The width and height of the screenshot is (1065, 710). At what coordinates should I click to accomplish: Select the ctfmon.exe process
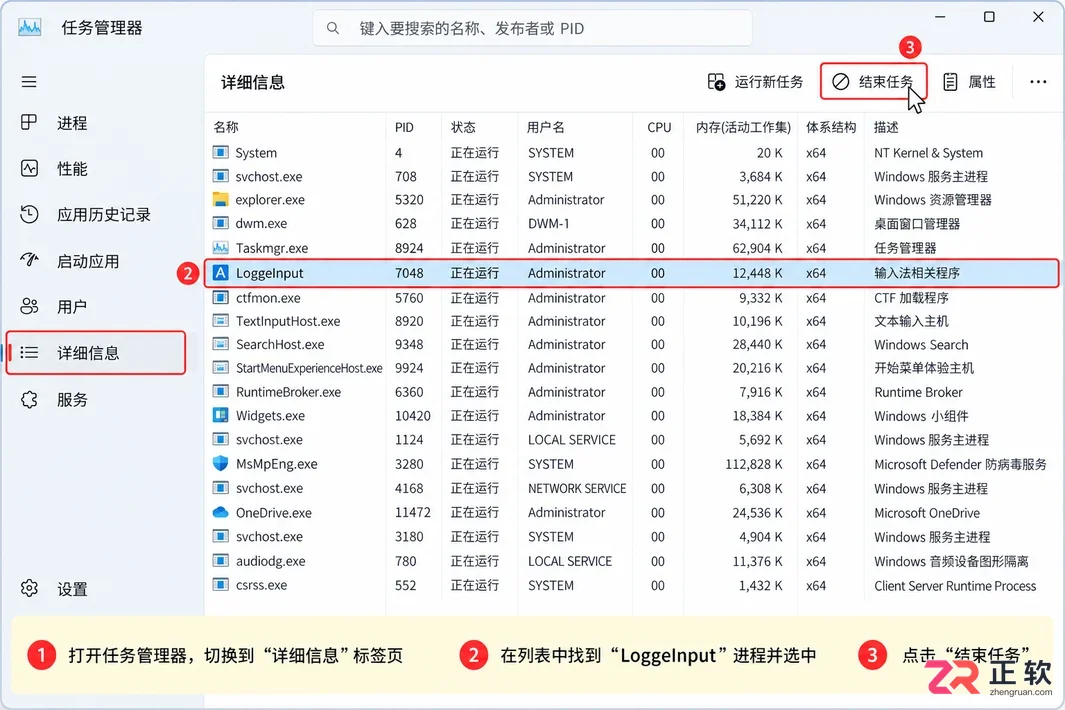[x=632, y=298]
